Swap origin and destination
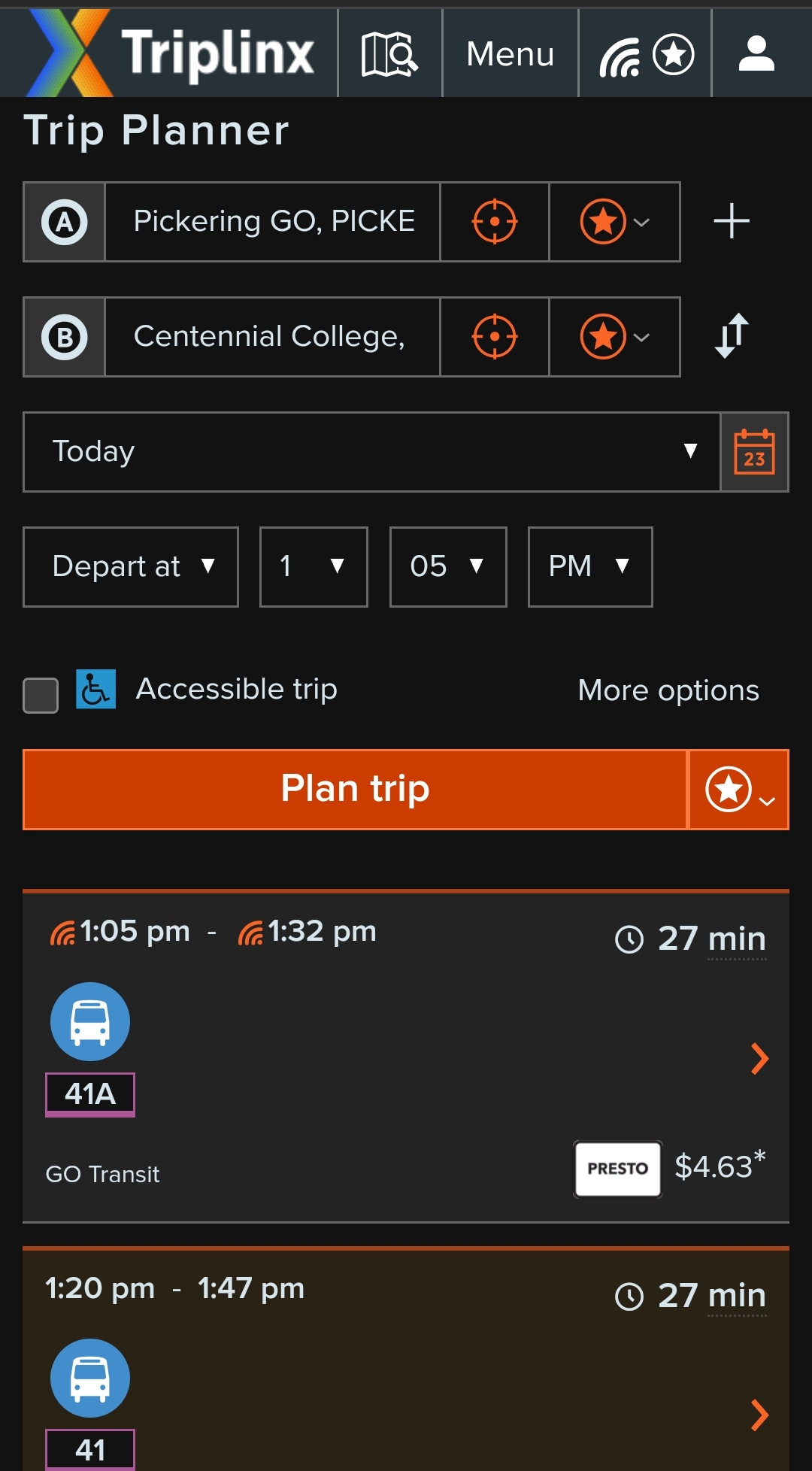Viewport: 812px width, 1471px height. [x=731, y=335]
